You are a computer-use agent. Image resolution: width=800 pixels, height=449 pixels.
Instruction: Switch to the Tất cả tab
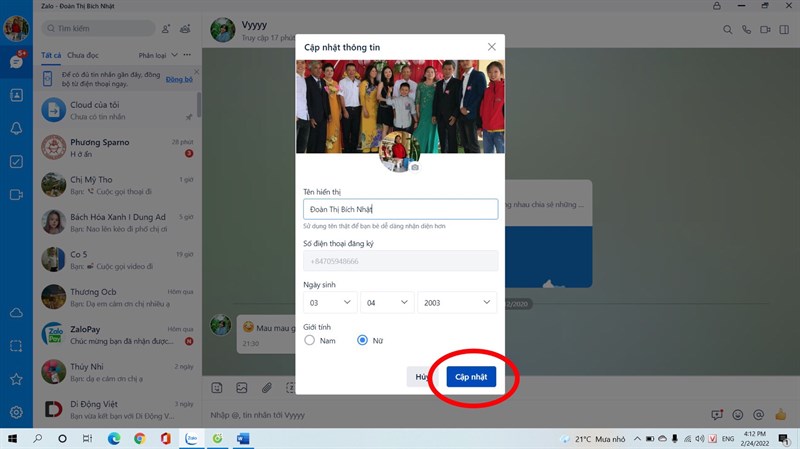pyautogui.click(x=51, y=55)
